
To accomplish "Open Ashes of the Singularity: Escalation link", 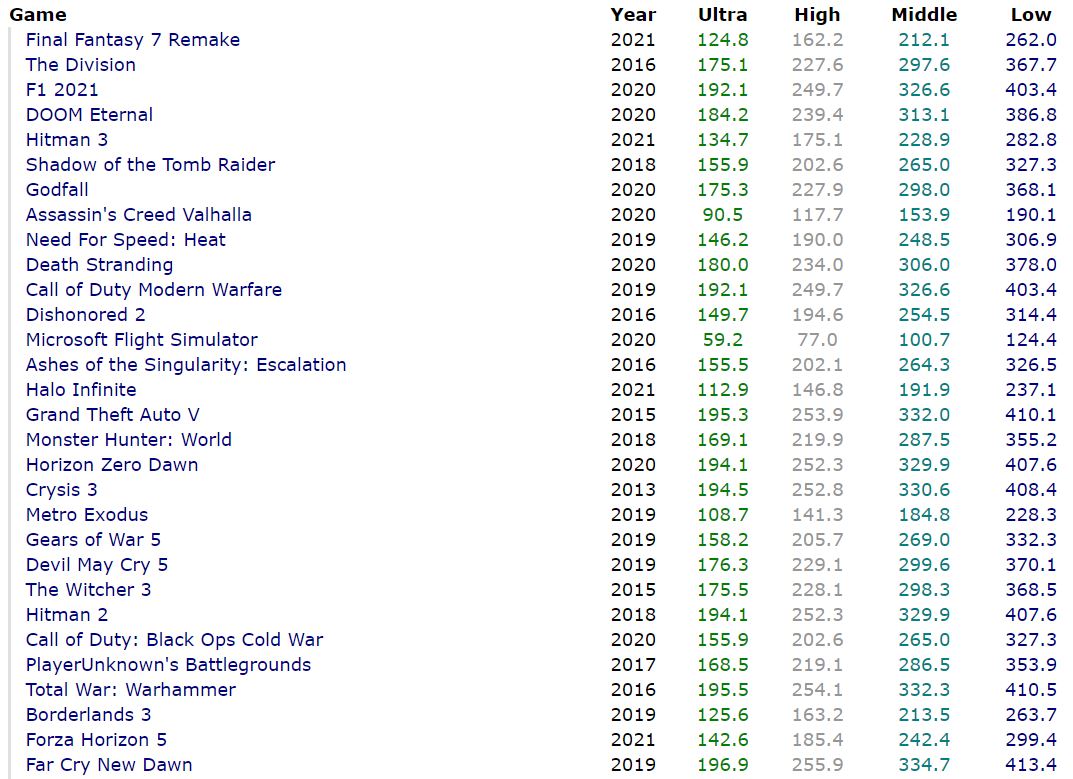I will (x=186, y=365).
